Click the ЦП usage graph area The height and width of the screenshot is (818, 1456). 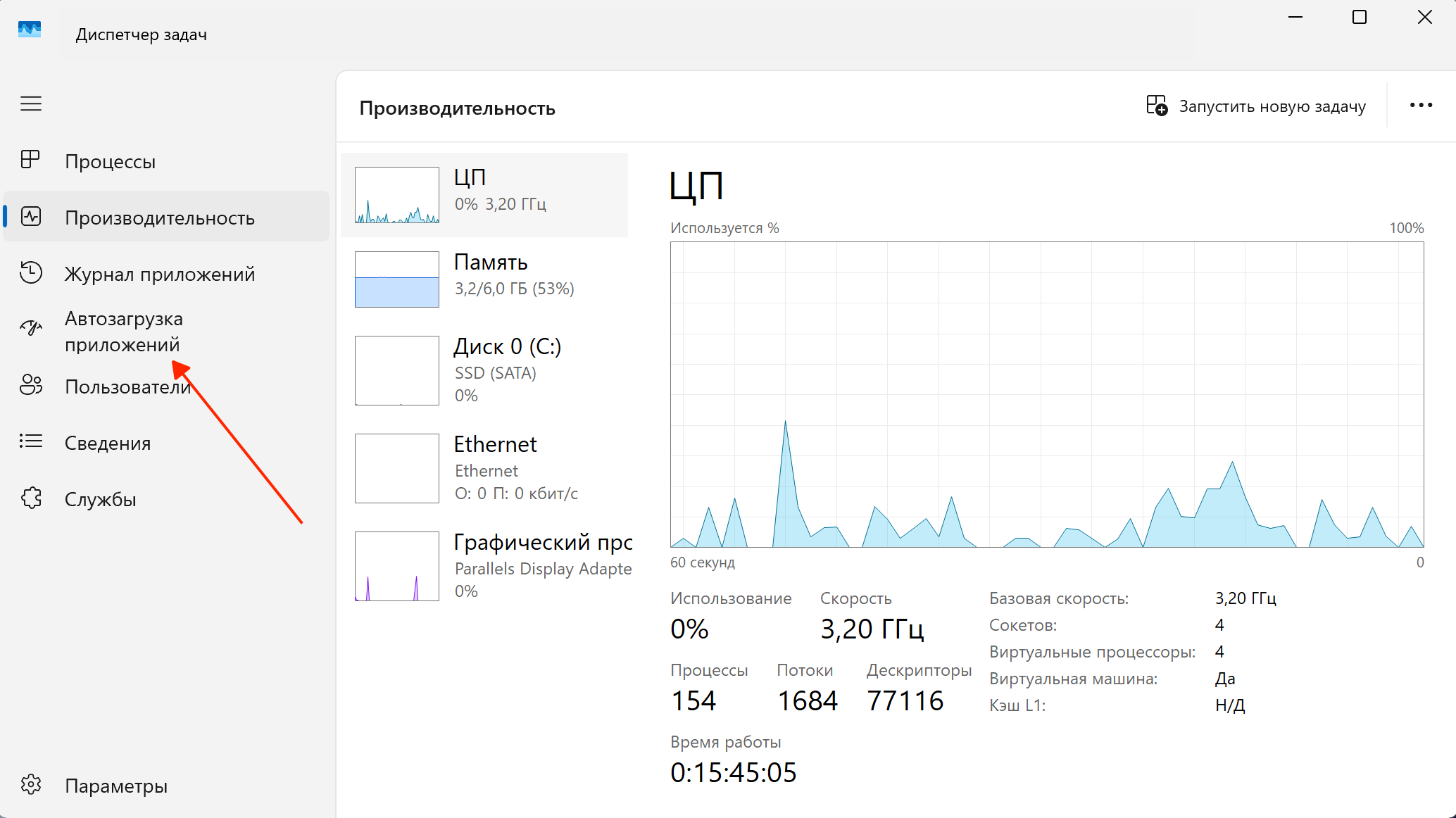1047,394
